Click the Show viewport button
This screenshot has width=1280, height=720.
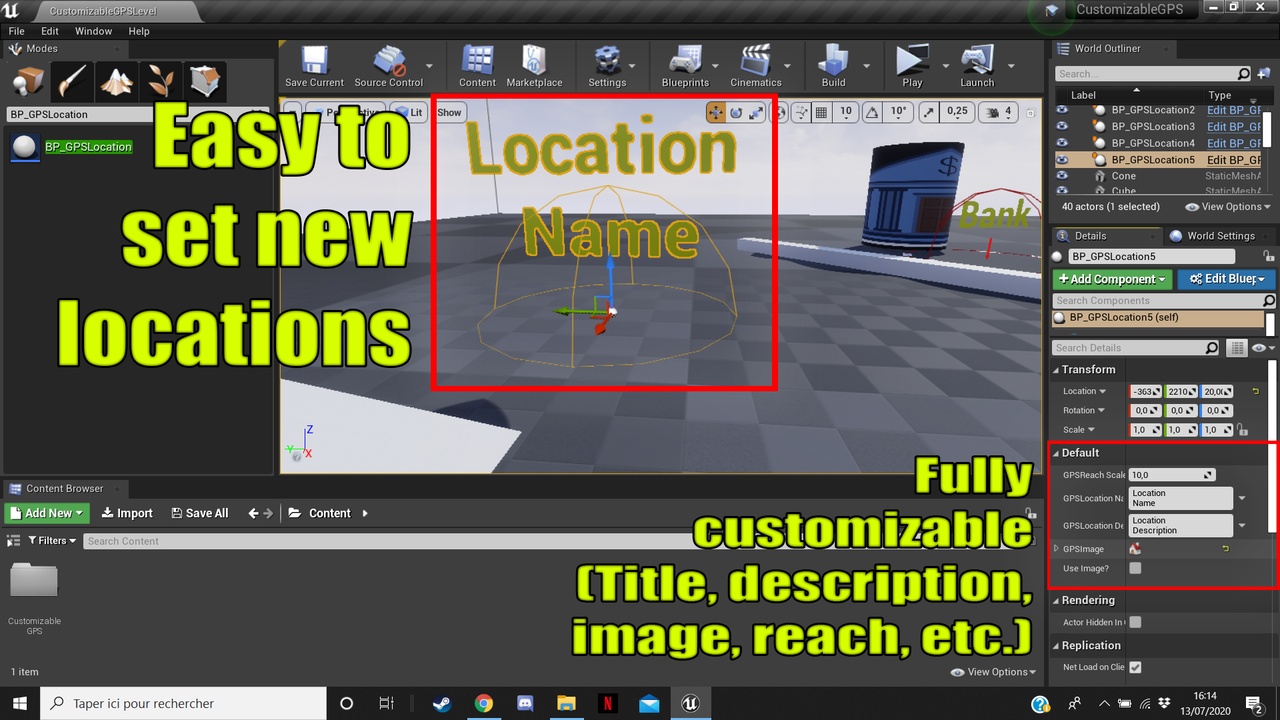(449, 112)
